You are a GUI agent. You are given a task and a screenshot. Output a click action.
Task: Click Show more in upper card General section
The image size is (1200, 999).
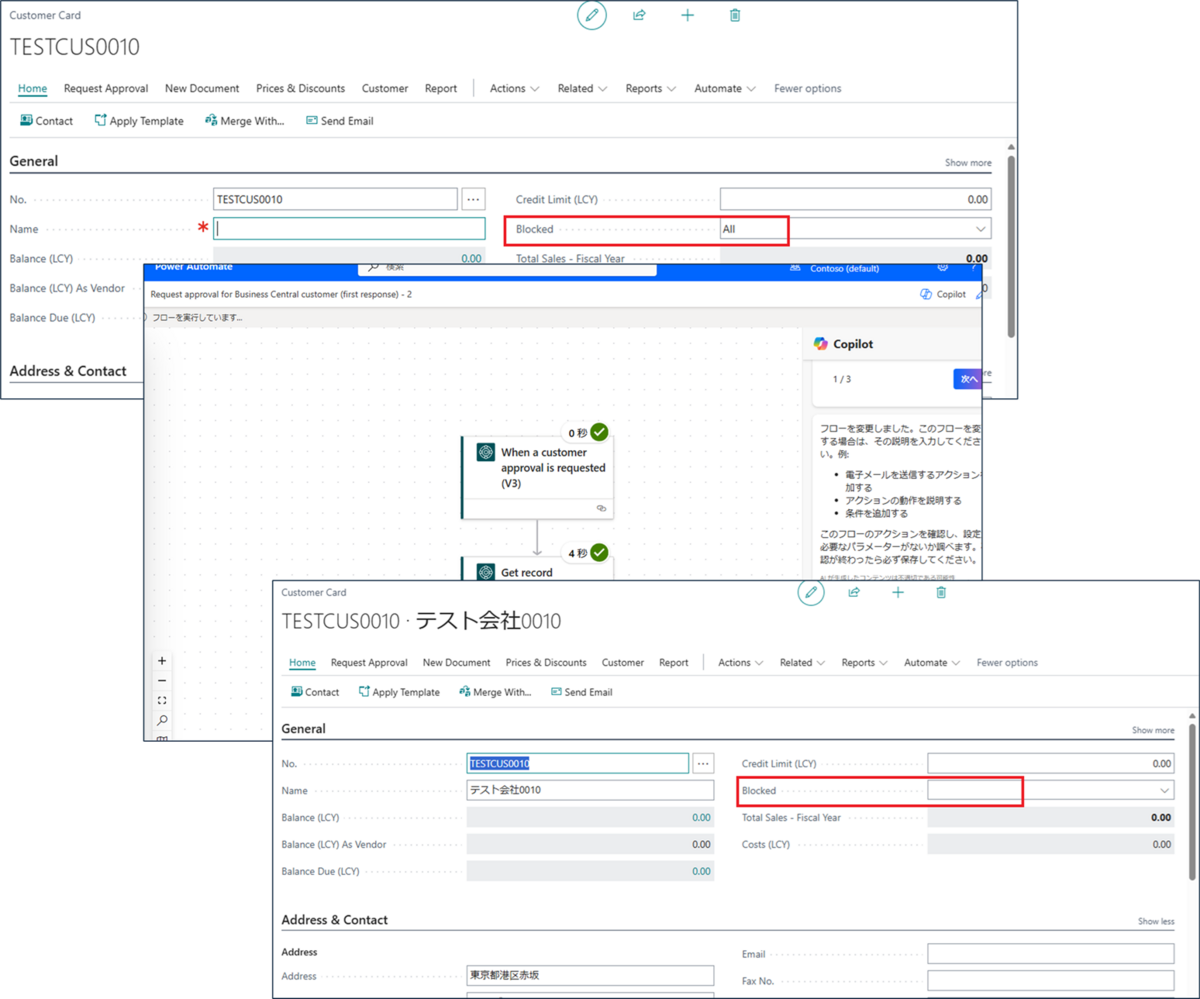(969, 162)
